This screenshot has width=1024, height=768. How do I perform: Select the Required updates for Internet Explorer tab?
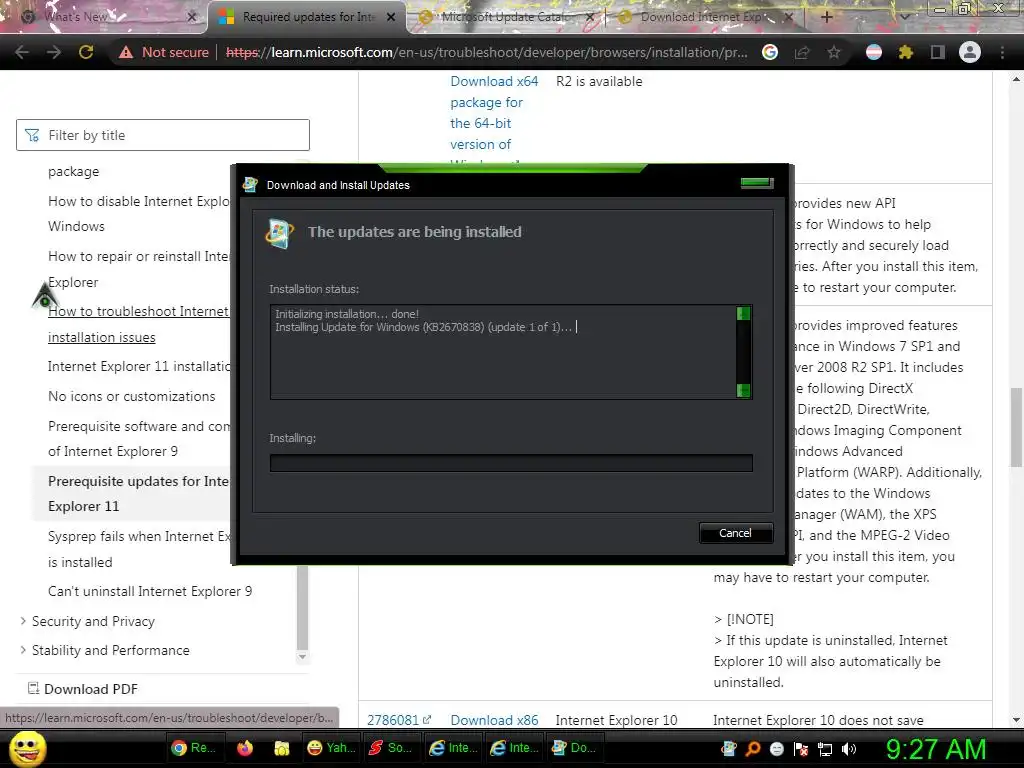coord(307,17)
